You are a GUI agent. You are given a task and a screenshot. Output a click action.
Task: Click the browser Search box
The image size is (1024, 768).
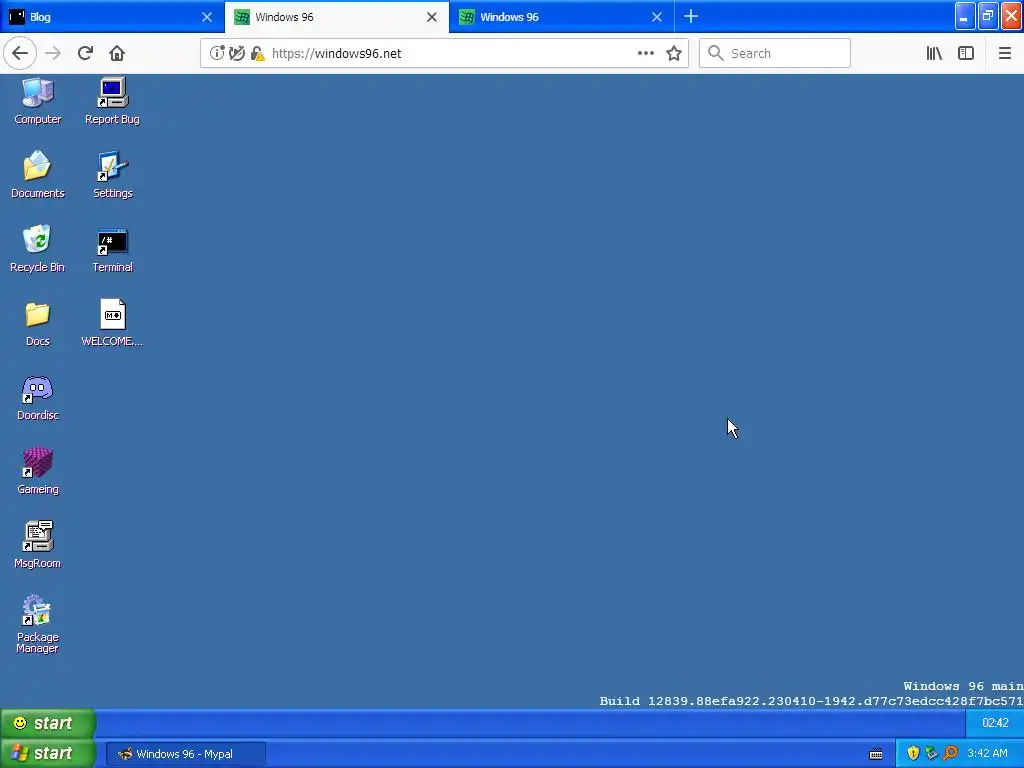click(775, 54)
